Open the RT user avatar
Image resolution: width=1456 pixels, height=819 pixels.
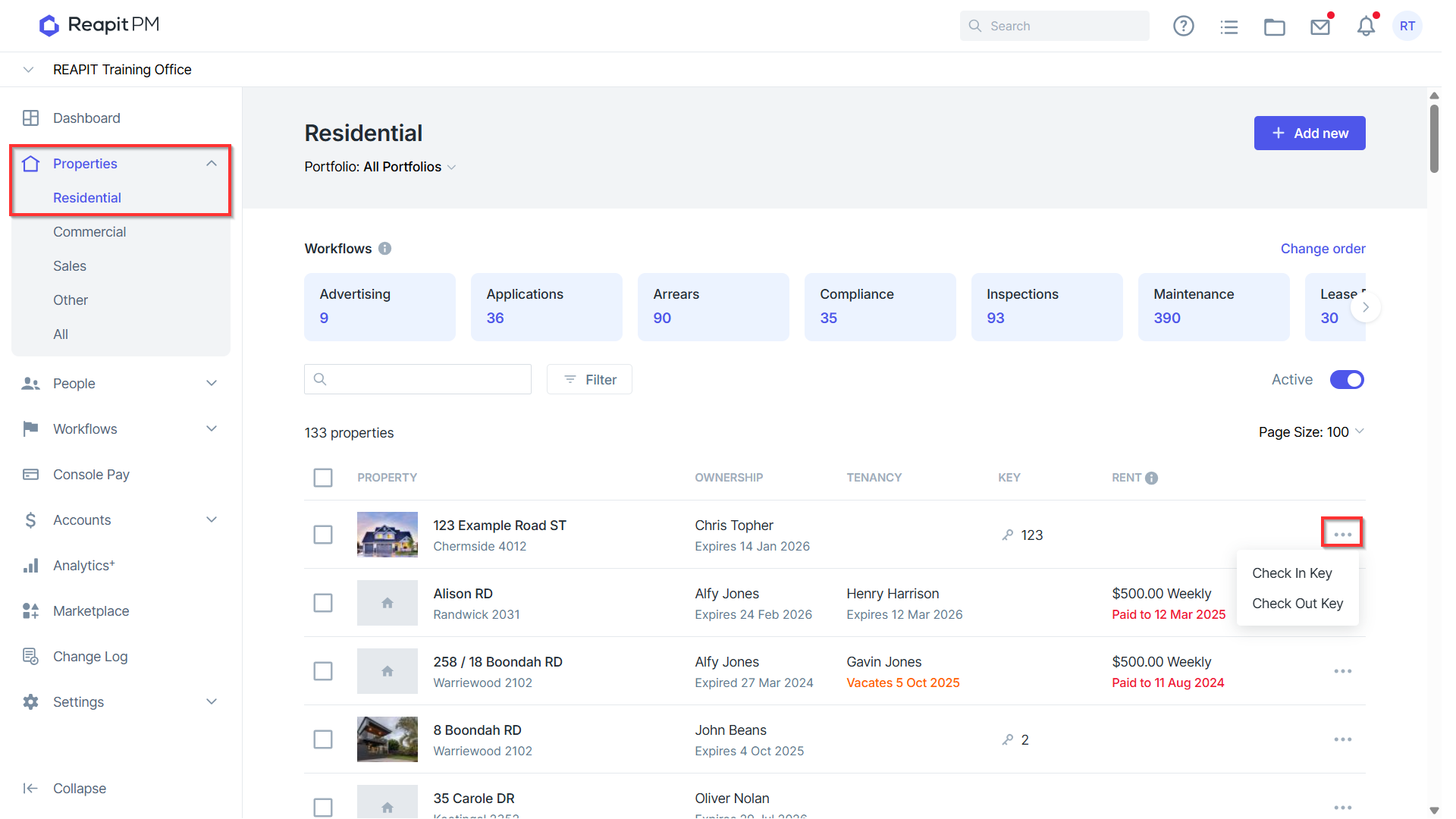[x=1407, y=27]
